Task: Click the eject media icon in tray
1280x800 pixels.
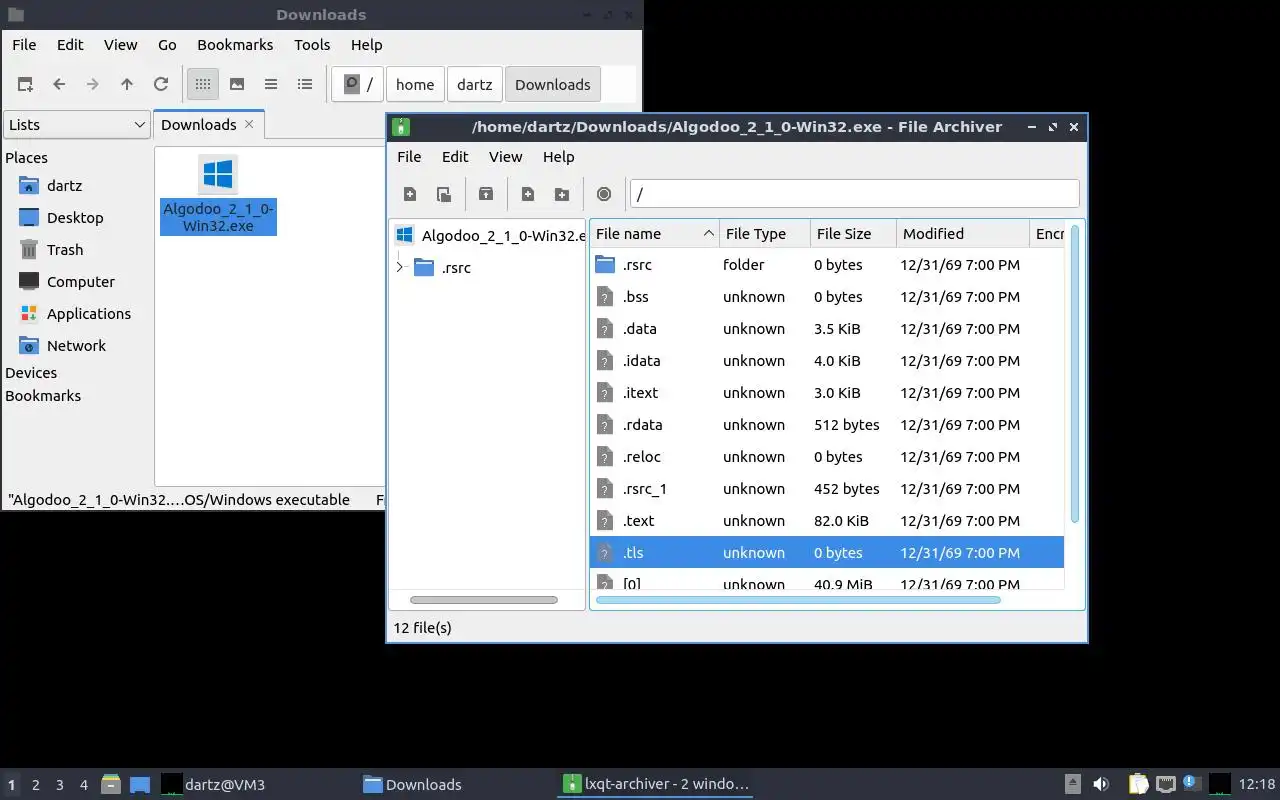Action: point(1072,784)
